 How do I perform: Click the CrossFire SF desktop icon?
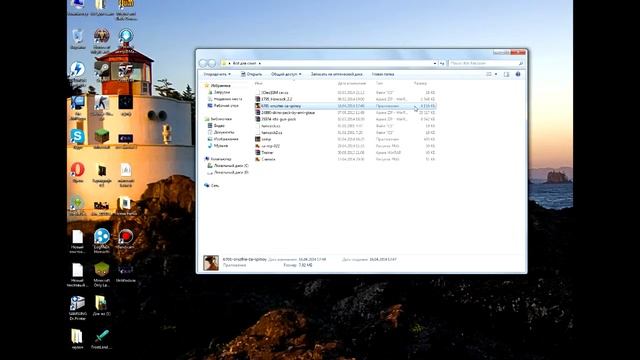pyautogui.click(x=125, y=71)
